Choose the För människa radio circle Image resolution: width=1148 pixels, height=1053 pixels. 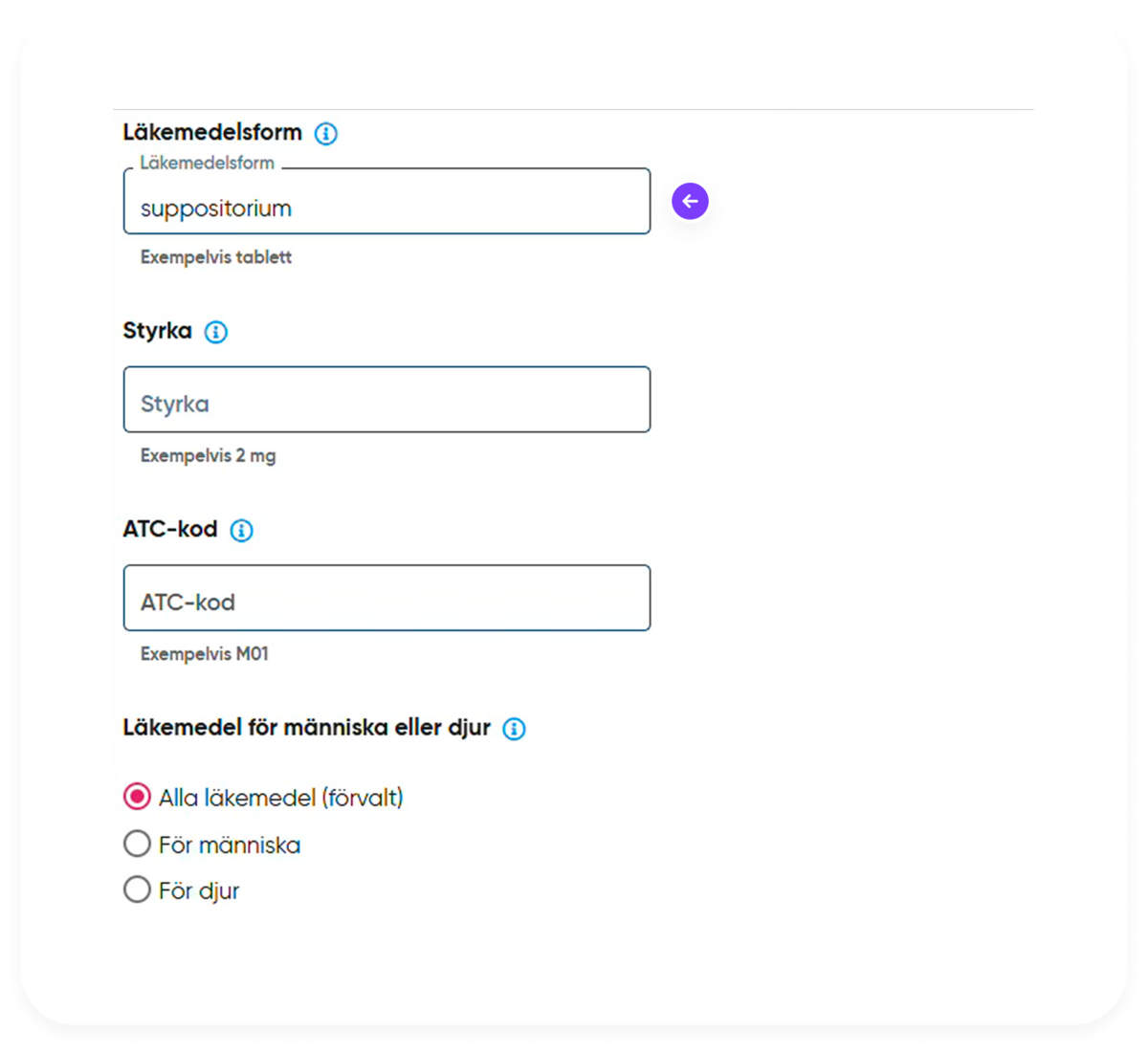[138, 844]
